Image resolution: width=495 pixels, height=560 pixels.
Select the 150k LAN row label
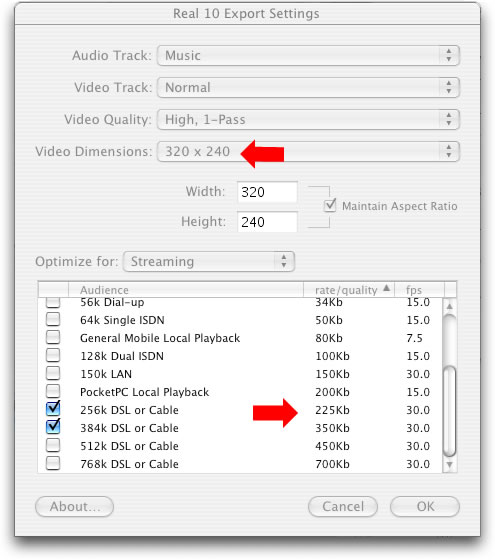(x=106, y=374)
